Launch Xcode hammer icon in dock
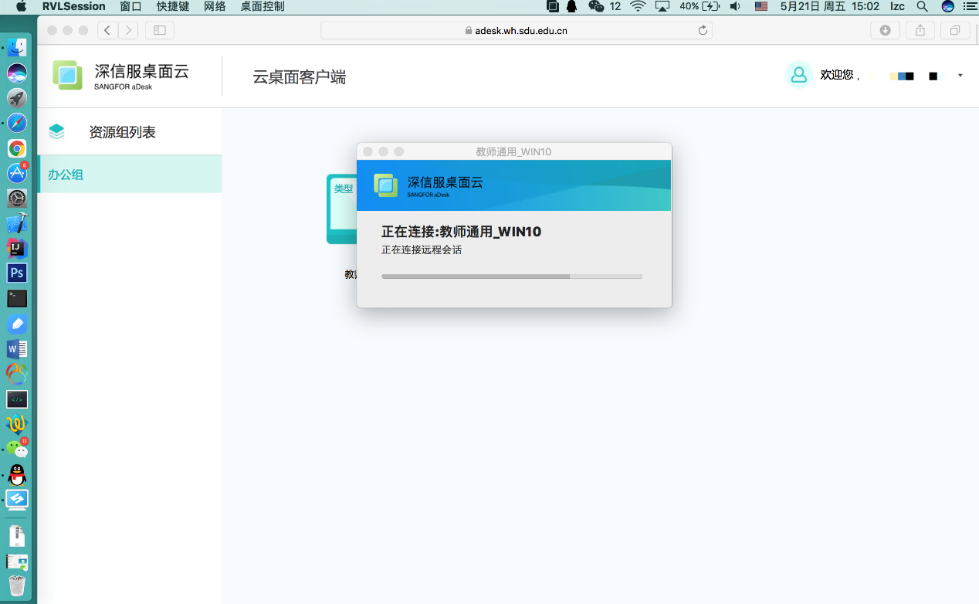This screenshot has height=604, width=979. 17,223
